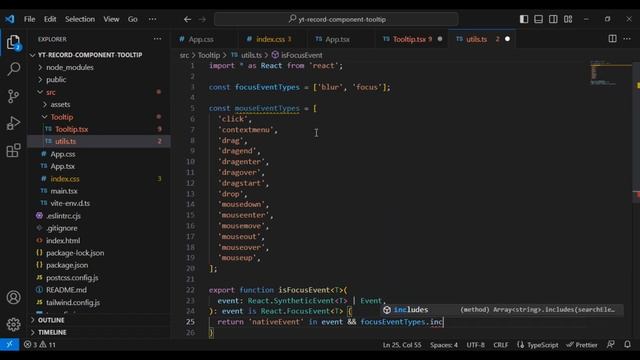Open Explorer Views and More Actions ellipsis

pyautogui.click(x=158, y=39)
